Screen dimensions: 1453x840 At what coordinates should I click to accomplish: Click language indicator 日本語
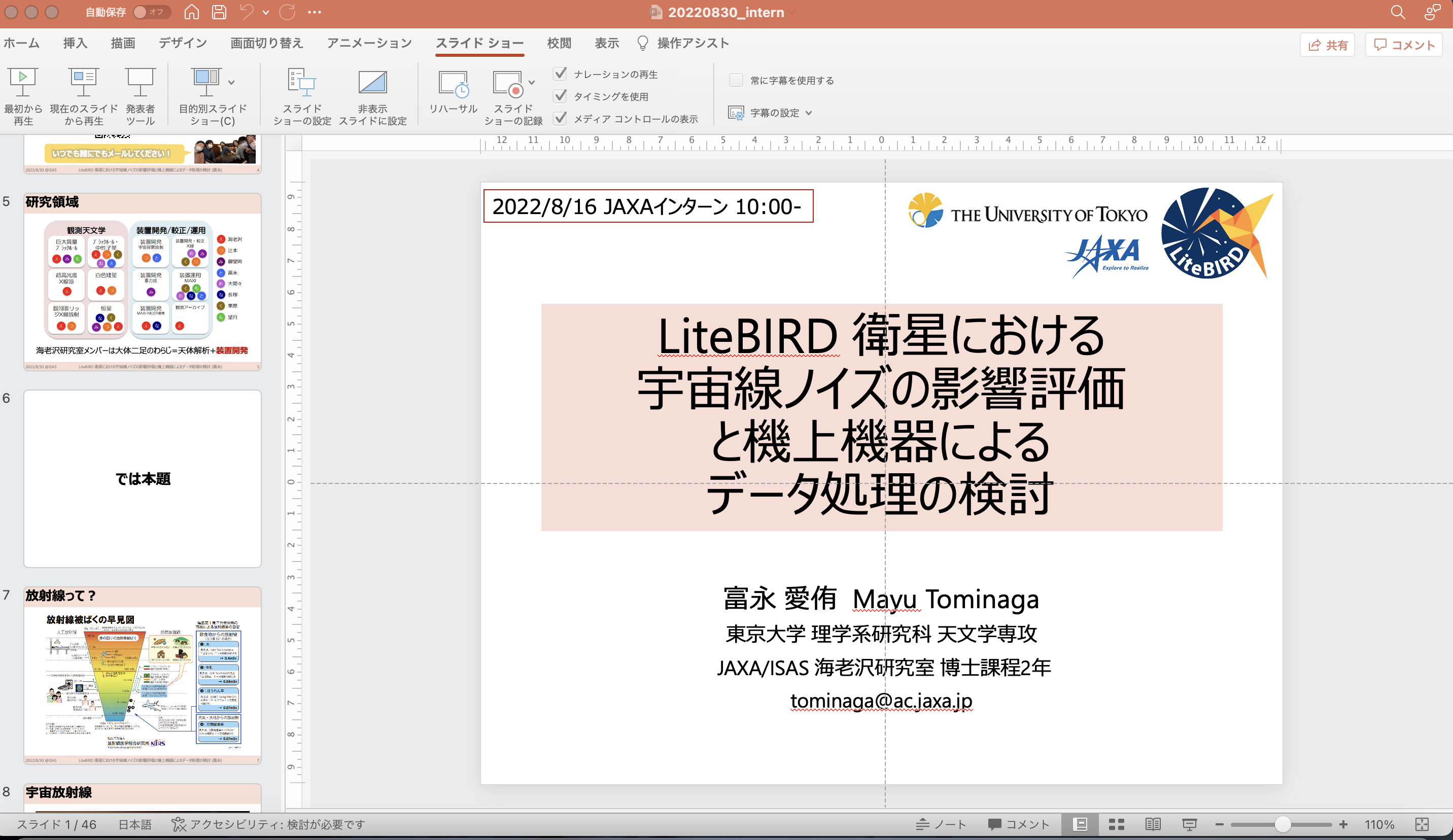(135, 824)
